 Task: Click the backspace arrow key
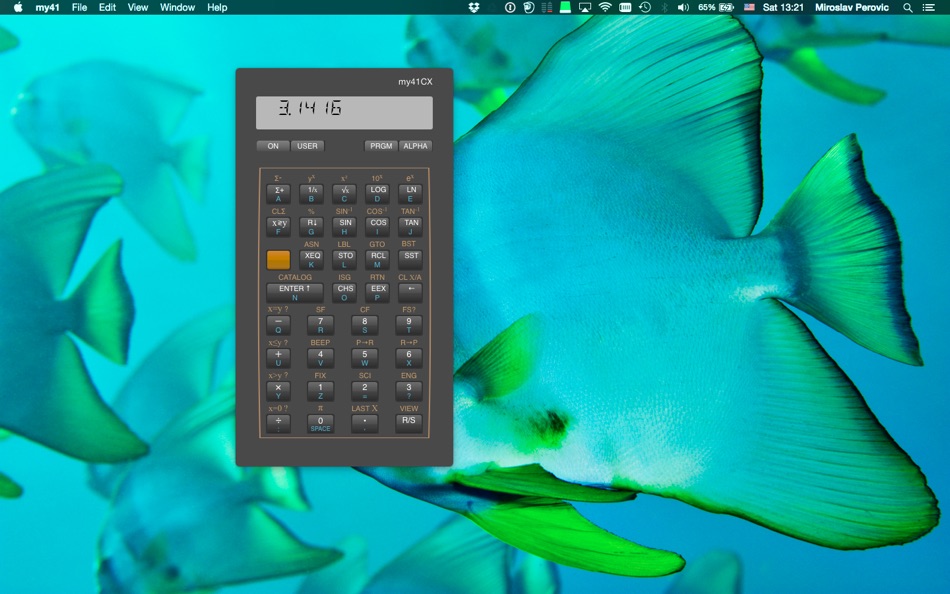[x=410, y=293]
